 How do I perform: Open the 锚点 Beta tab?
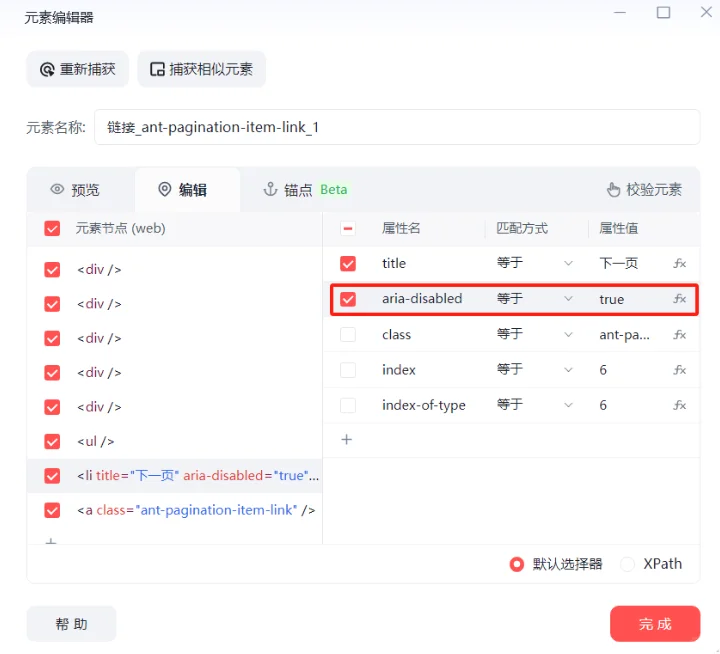pyautogui.click(x=305, y=190)
